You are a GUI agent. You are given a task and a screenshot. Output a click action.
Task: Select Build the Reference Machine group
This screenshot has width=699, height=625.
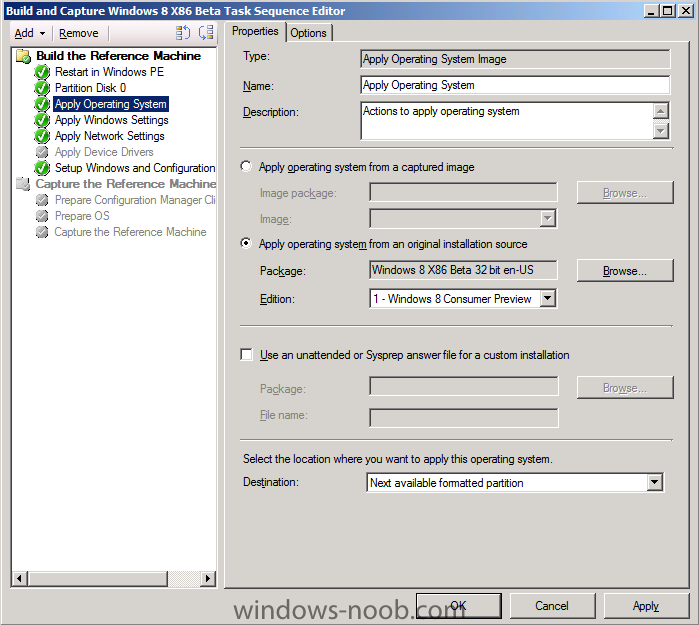[x=119, y=56]
